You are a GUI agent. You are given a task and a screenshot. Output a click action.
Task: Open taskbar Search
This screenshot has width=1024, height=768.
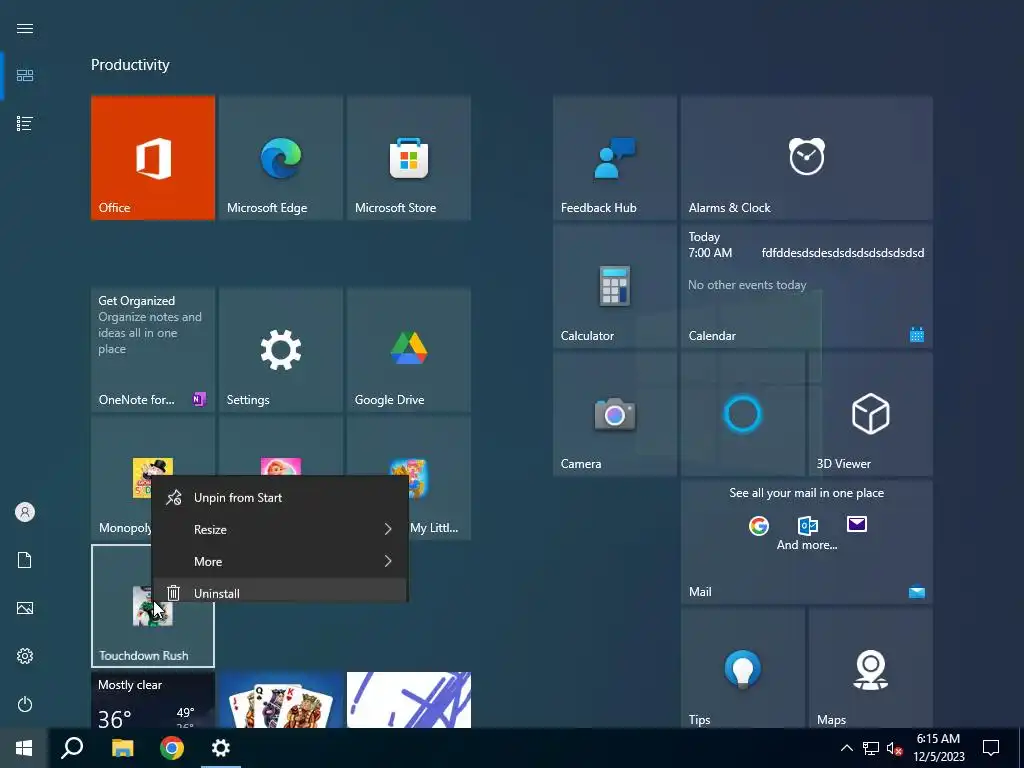(x=72, y=748)
